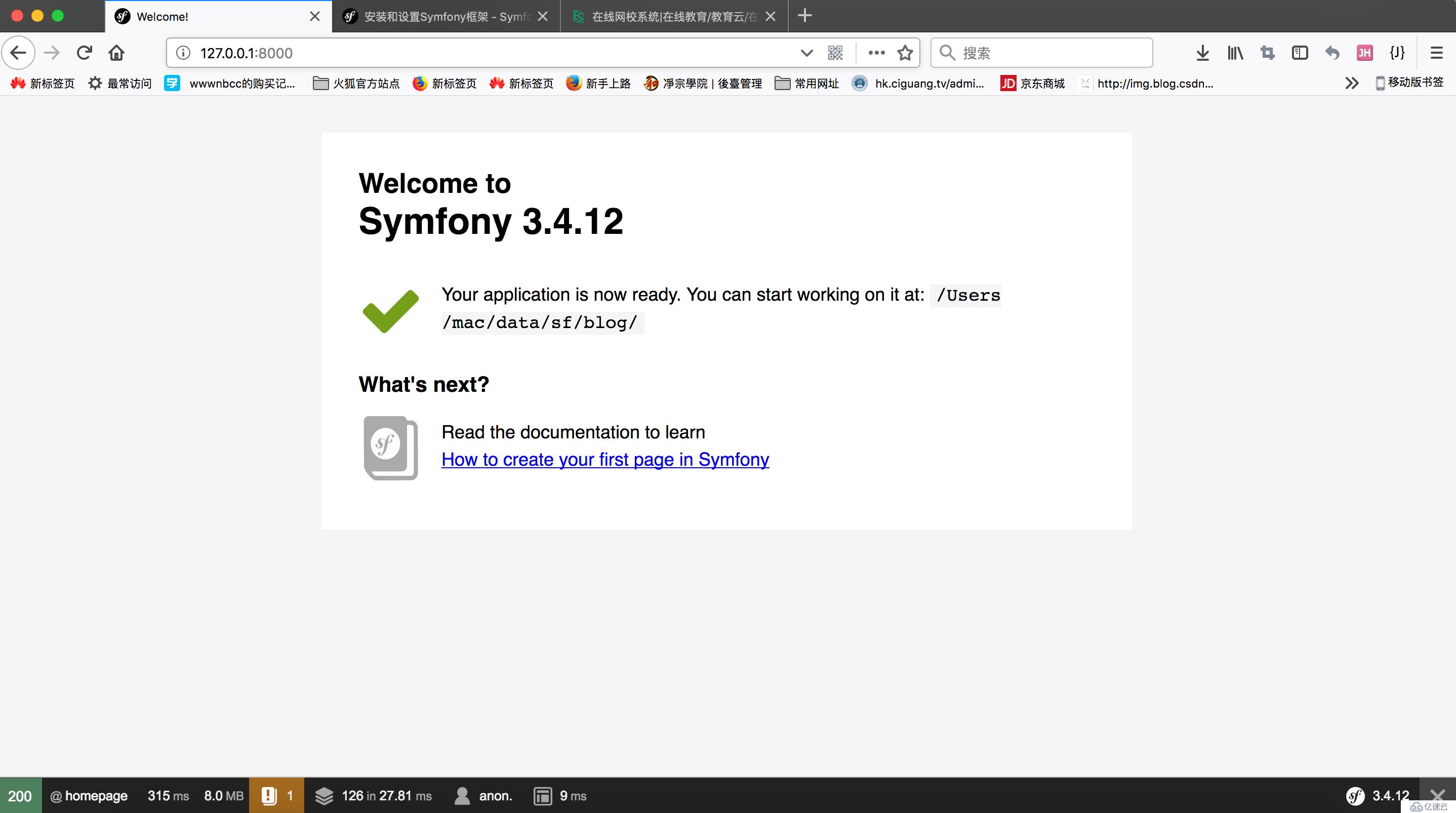Viewport: 1456px width, 813px height.
Task: Open 8.0 MB memory panel
Action: pos(223,795)
